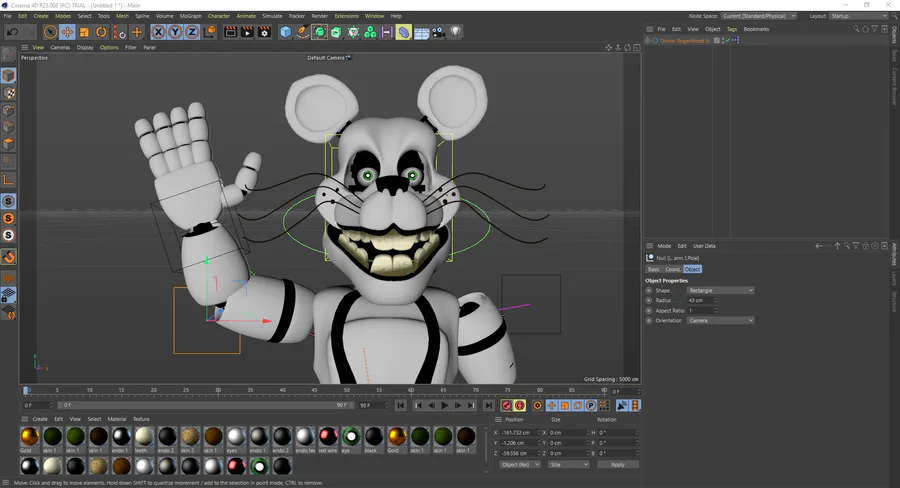Add a Floor/environment object icon
This screenshot has width=900, height=488.
421,33
